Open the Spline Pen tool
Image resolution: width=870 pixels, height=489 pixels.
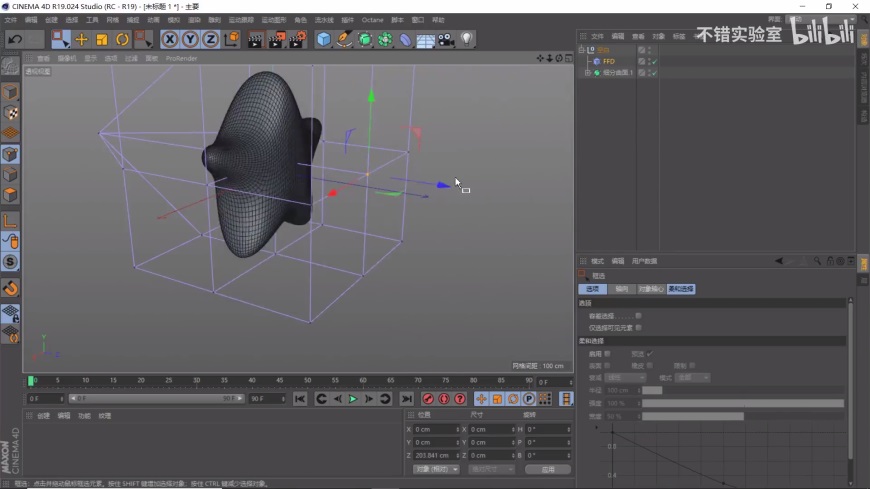pos(344,39)
